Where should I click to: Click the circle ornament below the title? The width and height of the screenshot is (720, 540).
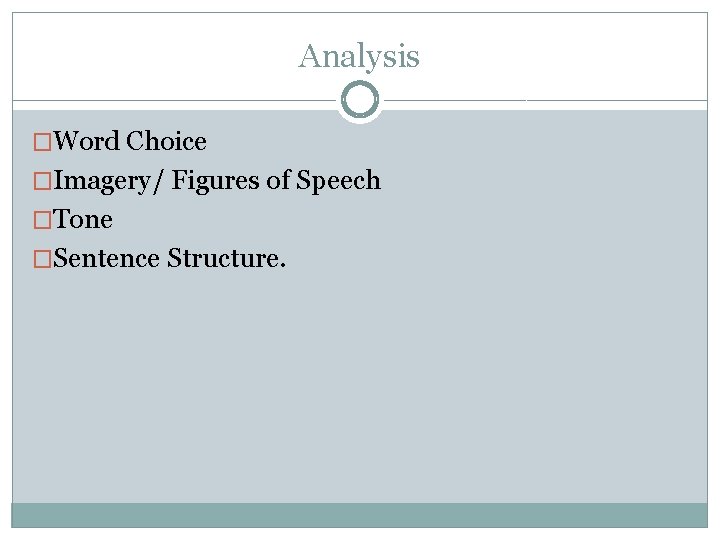click(x=359, y=100)
